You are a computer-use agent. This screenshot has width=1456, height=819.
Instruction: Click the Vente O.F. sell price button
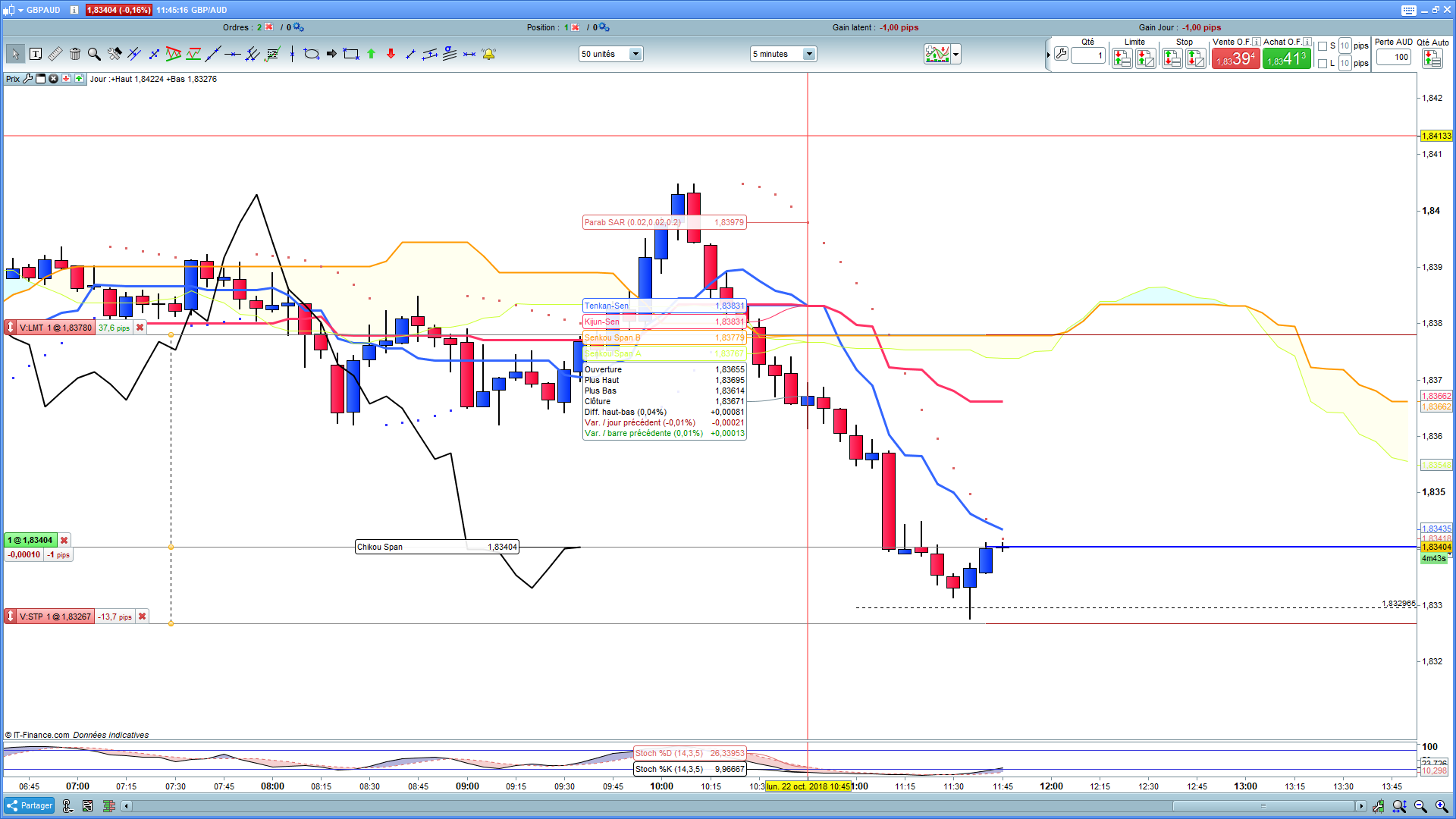pyautogui.click(x=1235, y=59)
